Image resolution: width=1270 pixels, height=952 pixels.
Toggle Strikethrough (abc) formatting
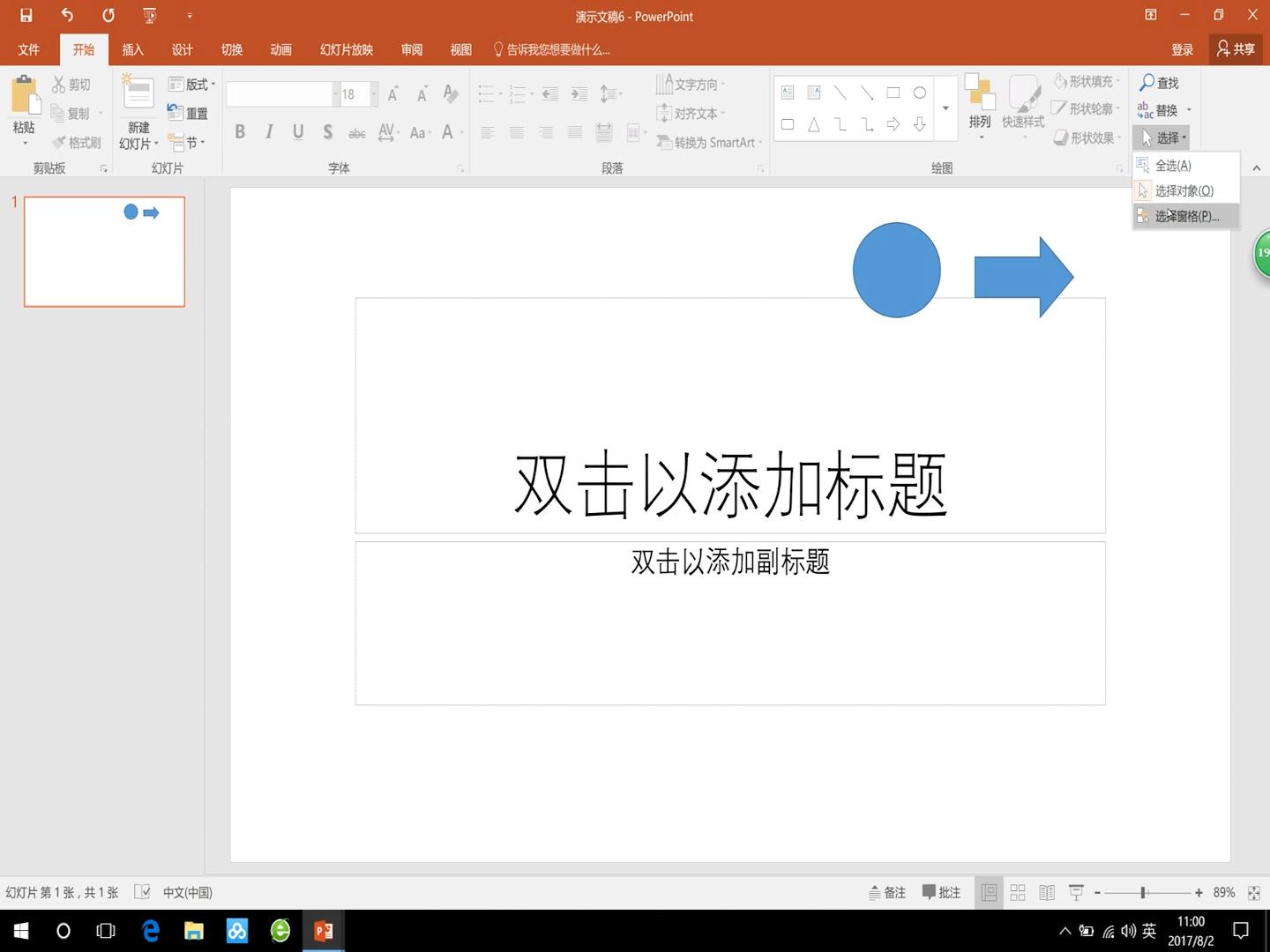[356, 133]
